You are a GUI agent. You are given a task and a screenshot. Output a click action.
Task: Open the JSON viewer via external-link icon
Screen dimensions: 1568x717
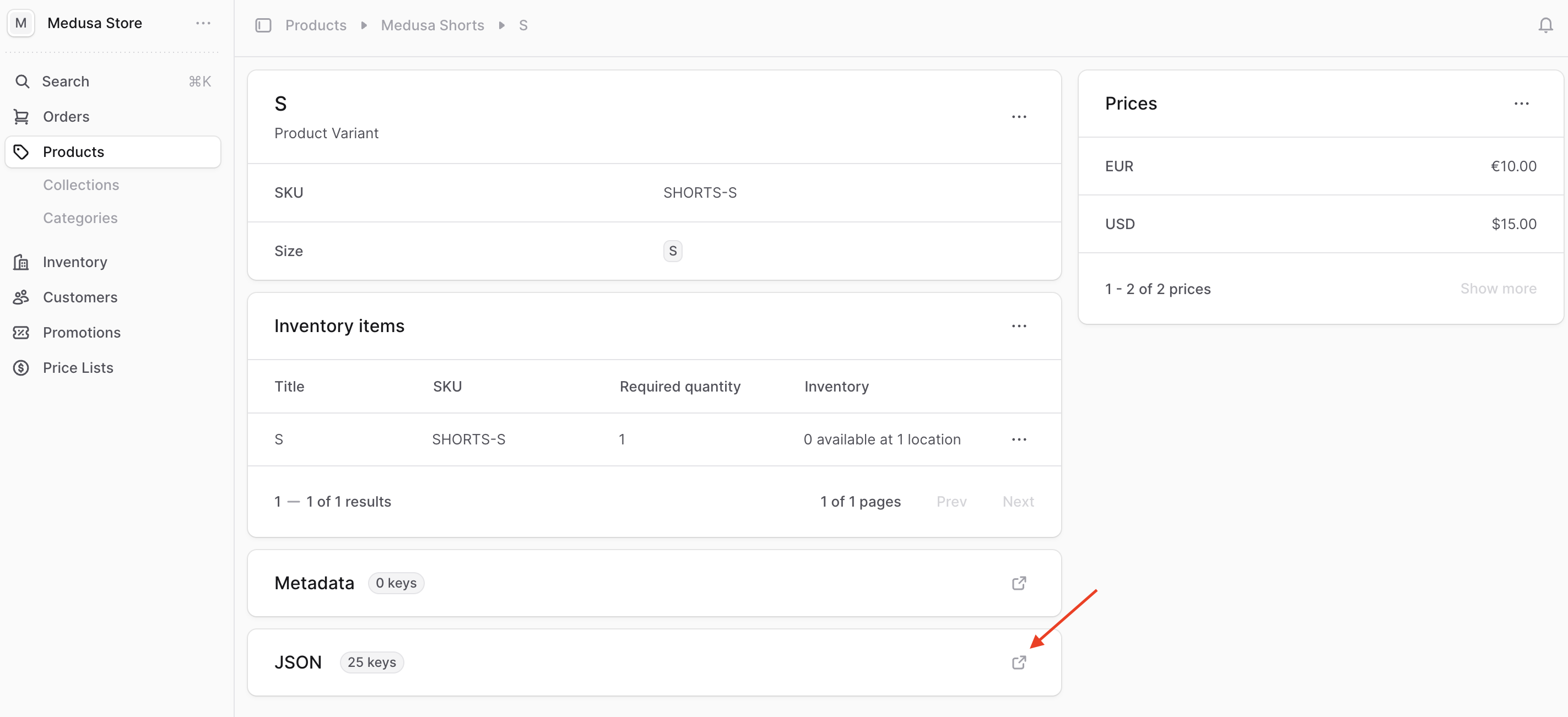[x=1020, y=663]
